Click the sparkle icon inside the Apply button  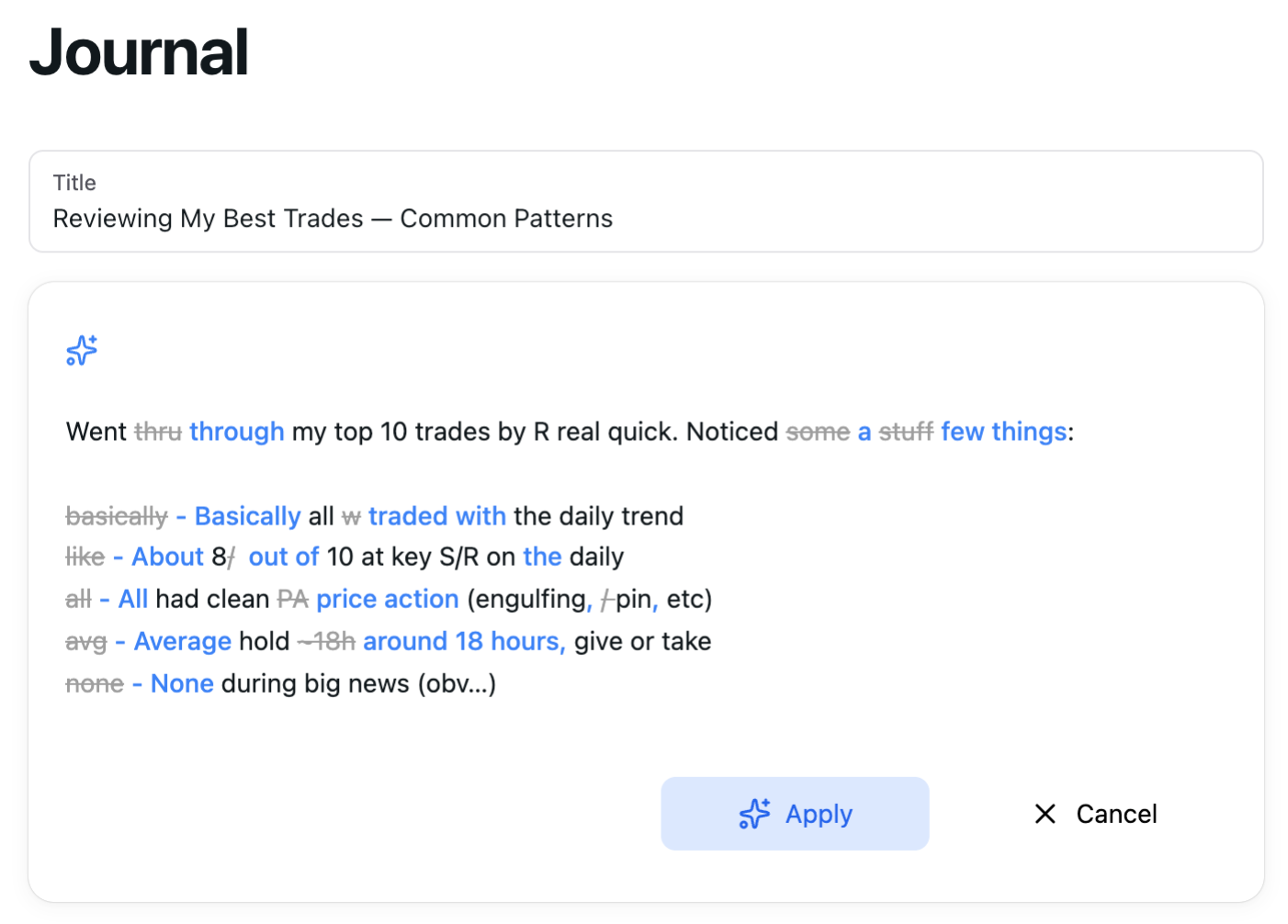[x=753, y=814]
